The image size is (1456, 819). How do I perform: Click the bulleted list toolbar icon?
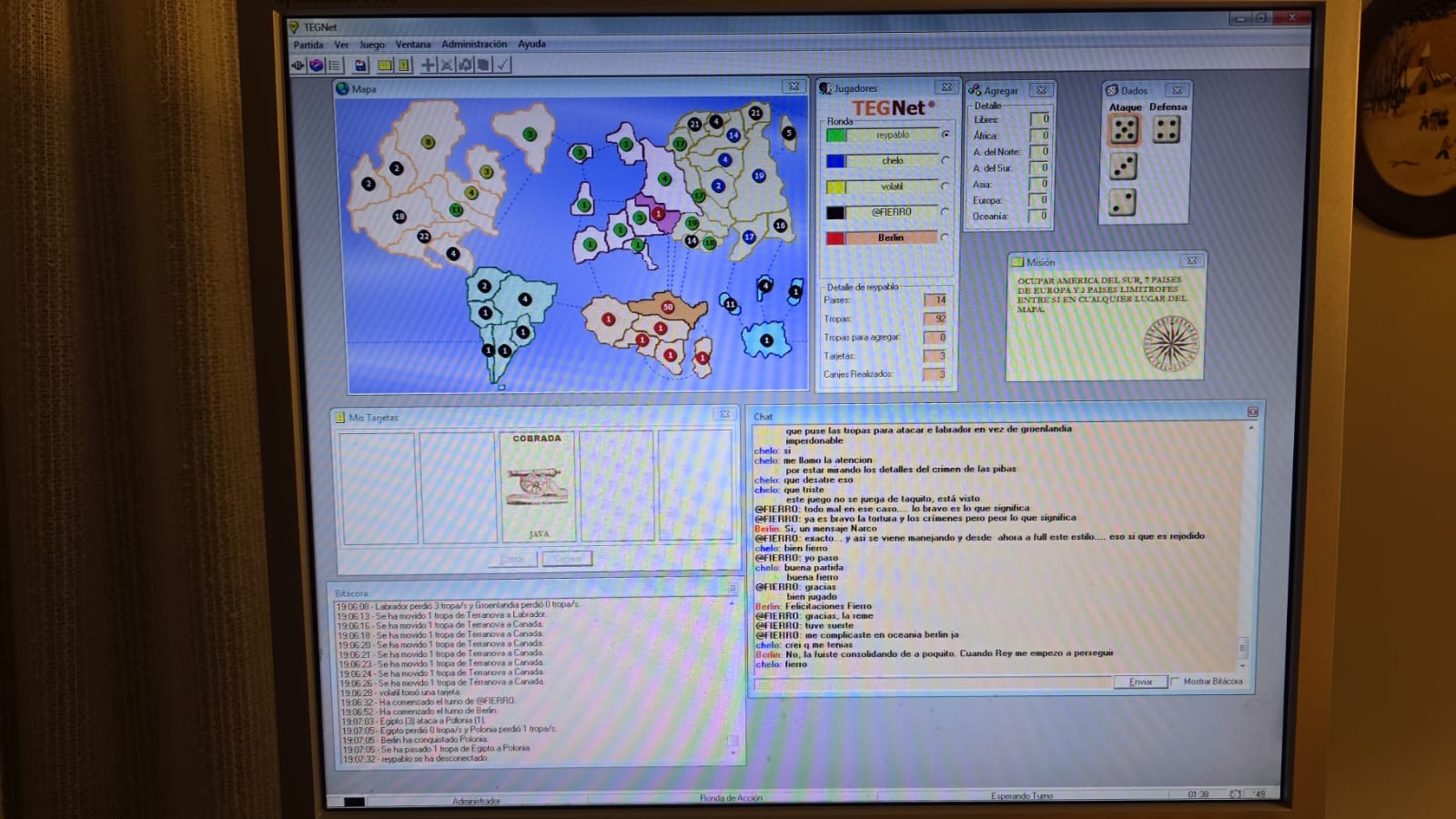[x=335, y=66]
